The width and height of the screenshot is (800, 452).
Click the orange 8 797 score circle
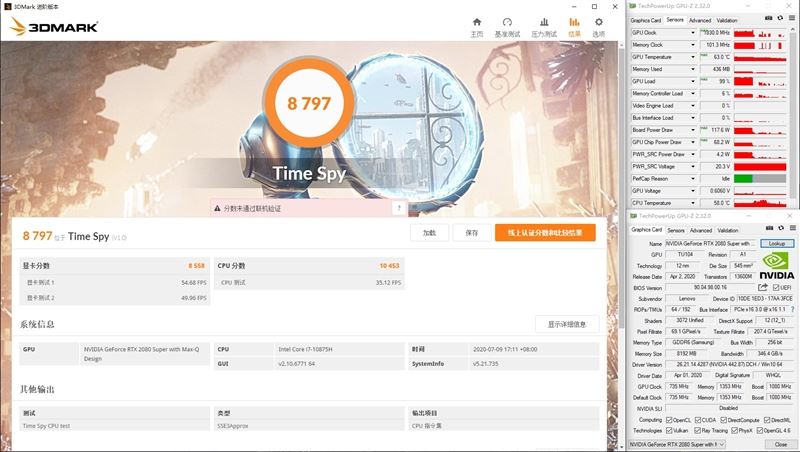click(x=309, y=104)
